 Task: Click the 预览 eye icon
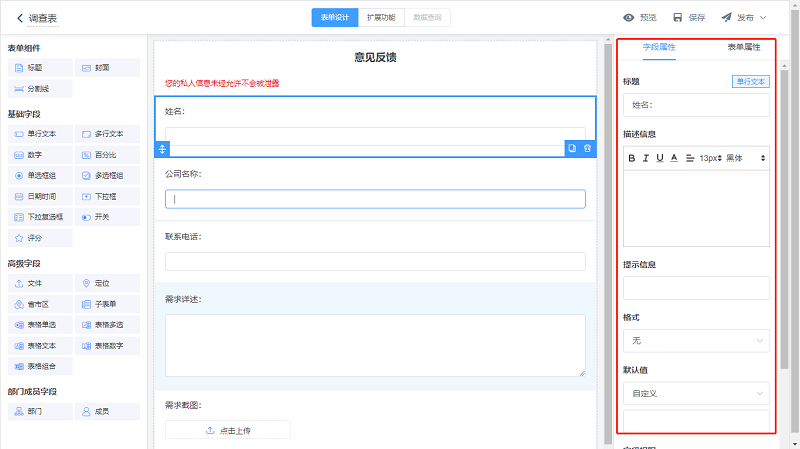pyautogui.click(x=629, y=18)
